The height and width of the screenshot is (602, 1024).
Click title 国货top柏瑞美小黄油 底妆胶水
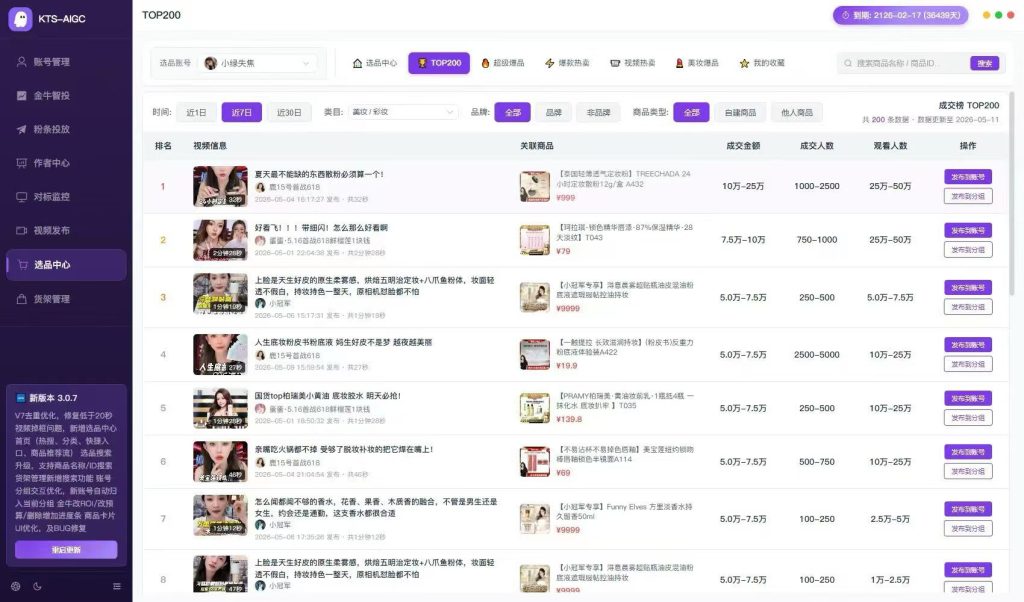328,396
